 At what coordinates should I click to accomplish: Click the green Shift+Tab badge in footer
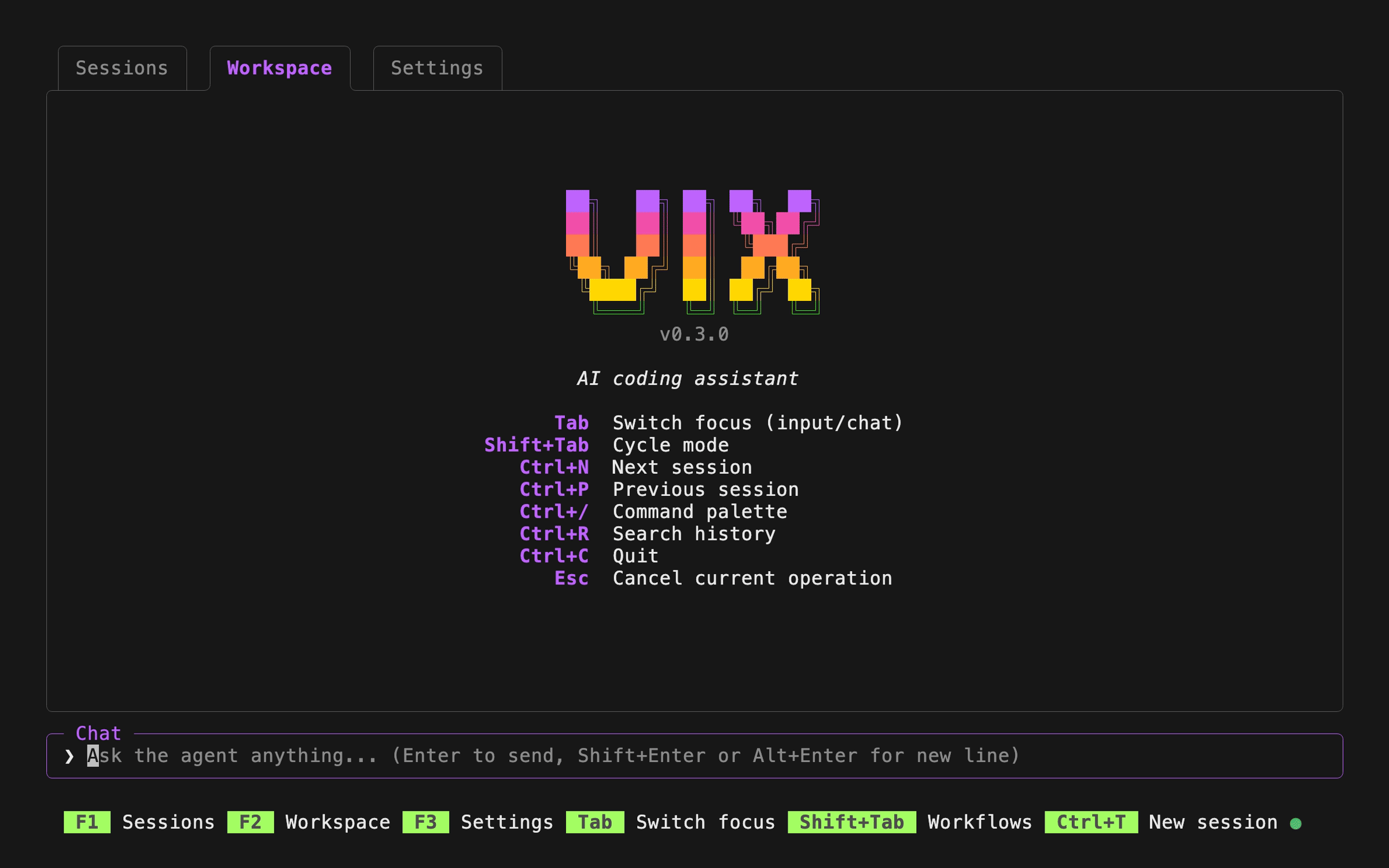pyautogui.click(x=852, y=822)
